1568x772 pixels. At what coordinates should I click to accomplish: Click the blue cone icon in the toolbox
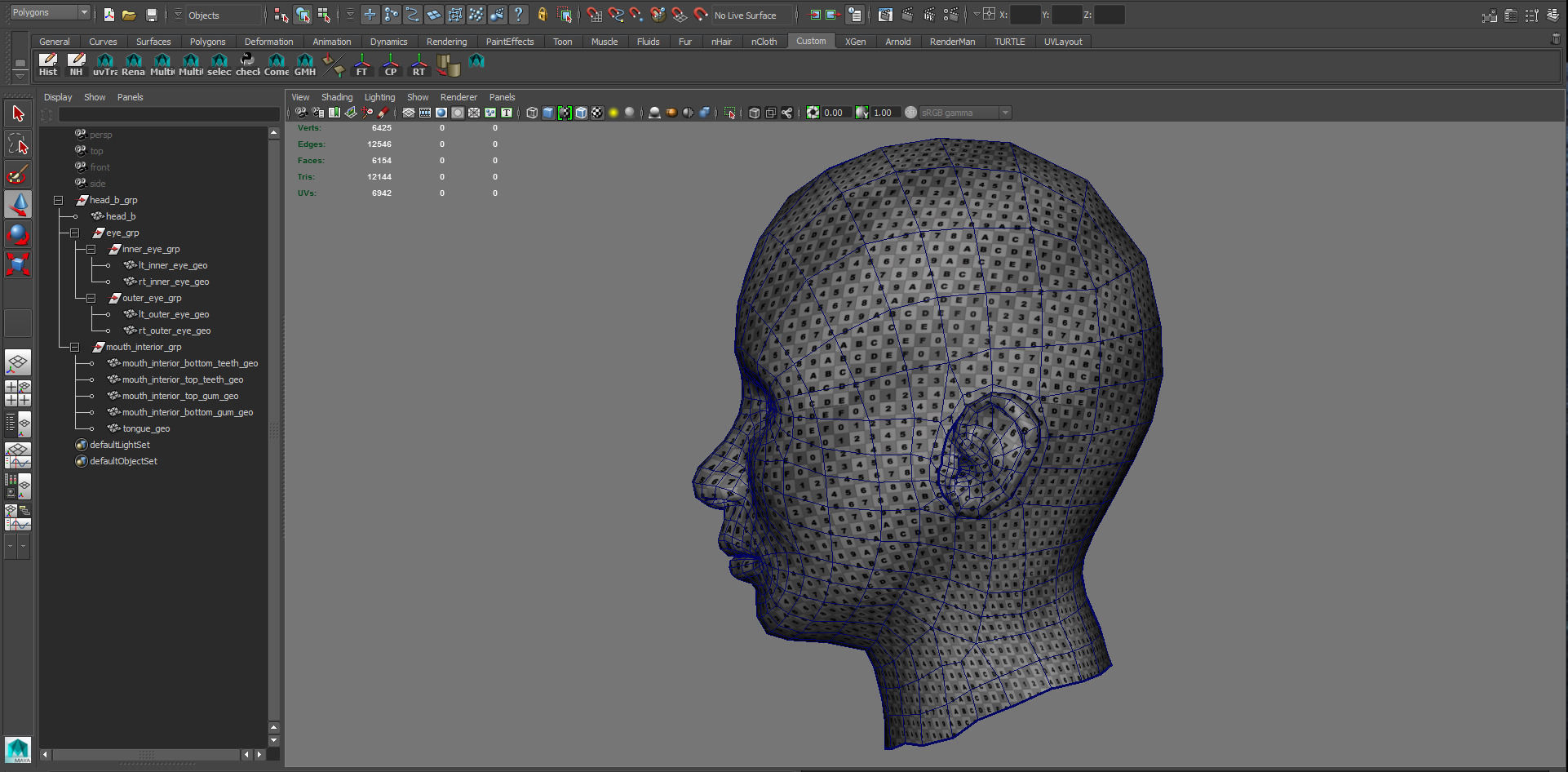click(x=18, y=204)
